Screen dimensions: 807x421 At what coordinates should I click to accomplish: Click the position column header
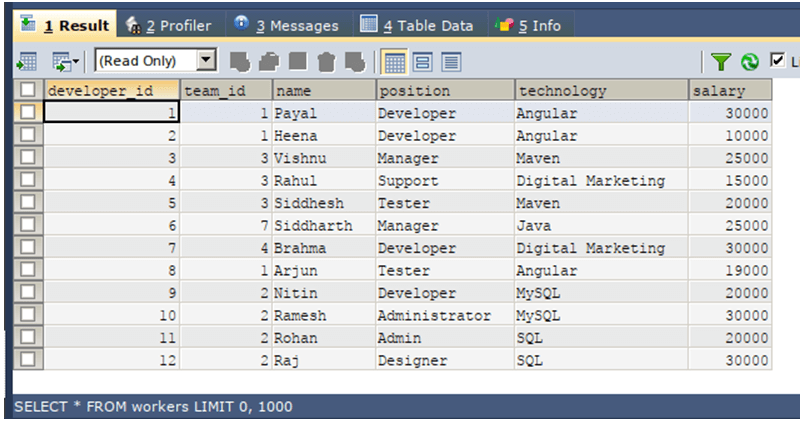coord(446,90)
